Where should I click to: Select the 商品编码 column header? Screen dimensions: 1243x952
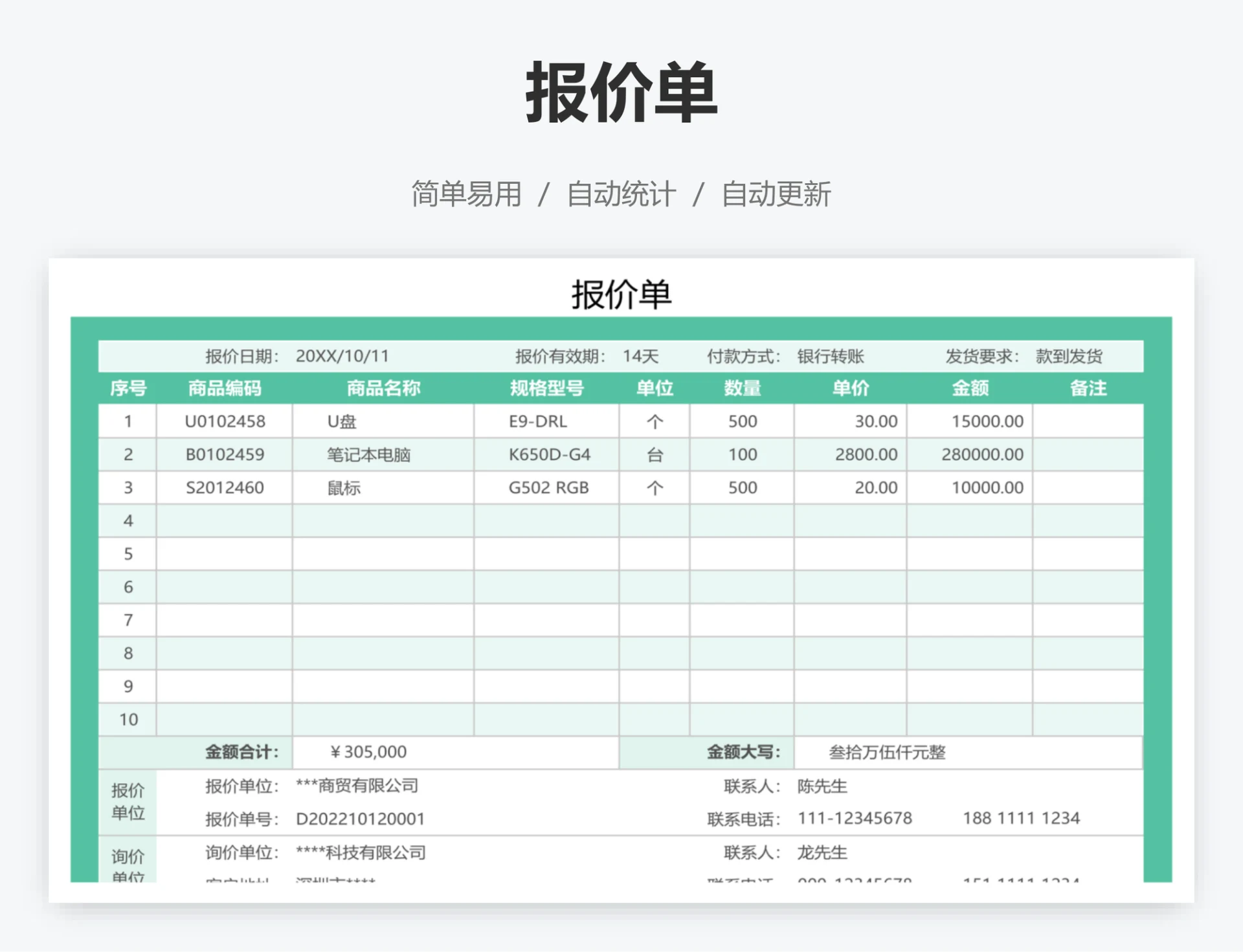(223, 388)
